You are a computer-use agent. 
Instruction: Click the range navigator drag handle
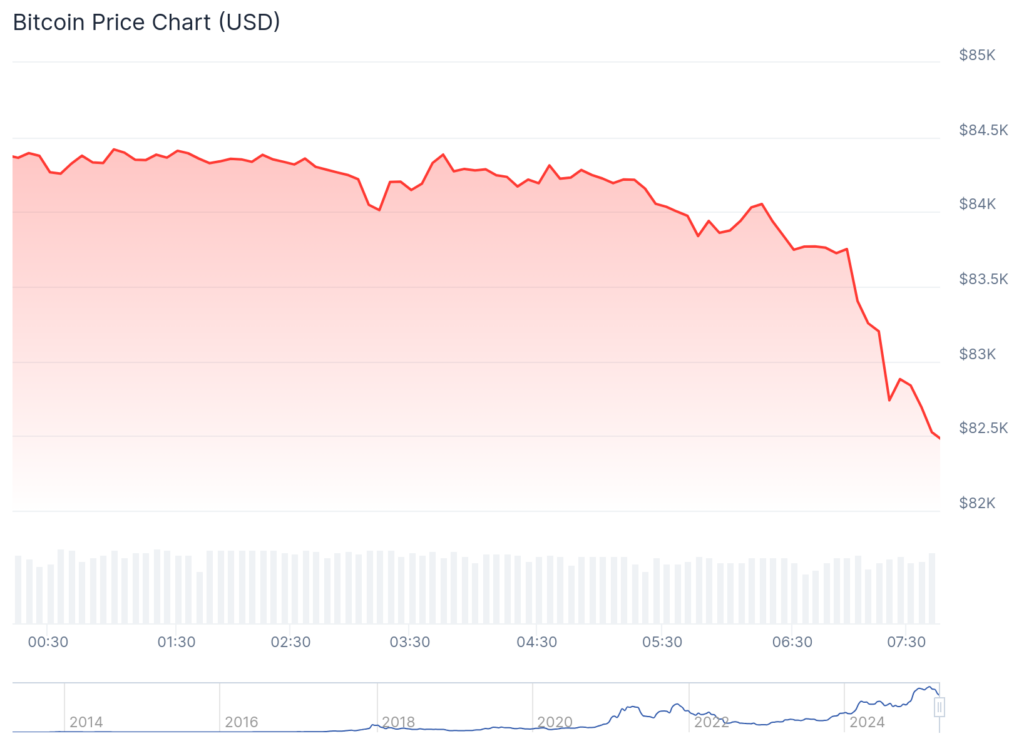point(939,708)
